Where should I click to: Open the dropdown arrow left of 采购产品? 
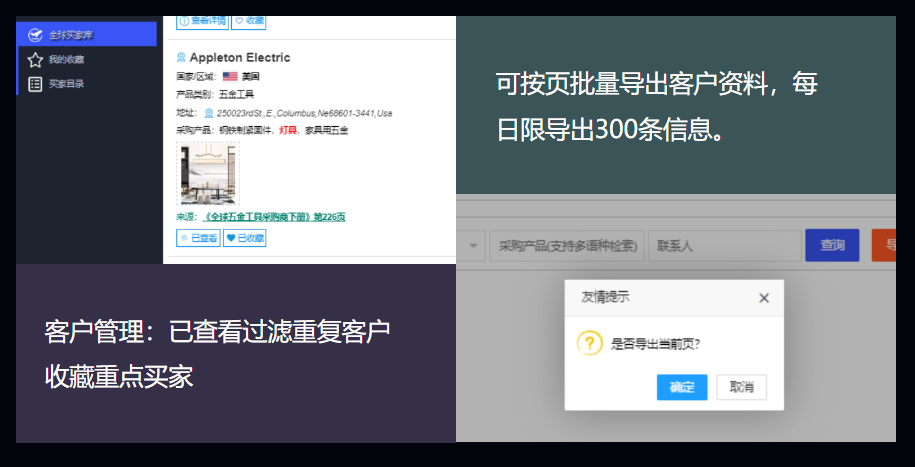click(473, 245)
